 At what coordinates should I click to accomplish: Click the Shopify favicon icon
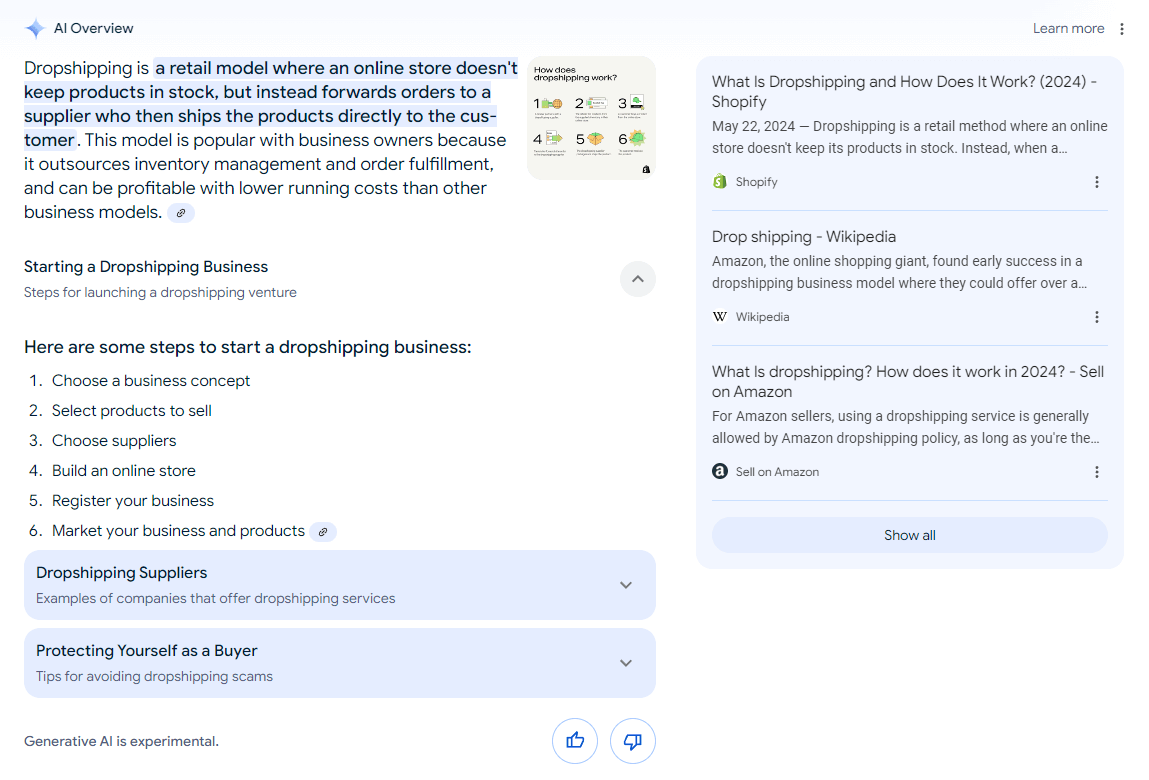click(x=720, y=181)
